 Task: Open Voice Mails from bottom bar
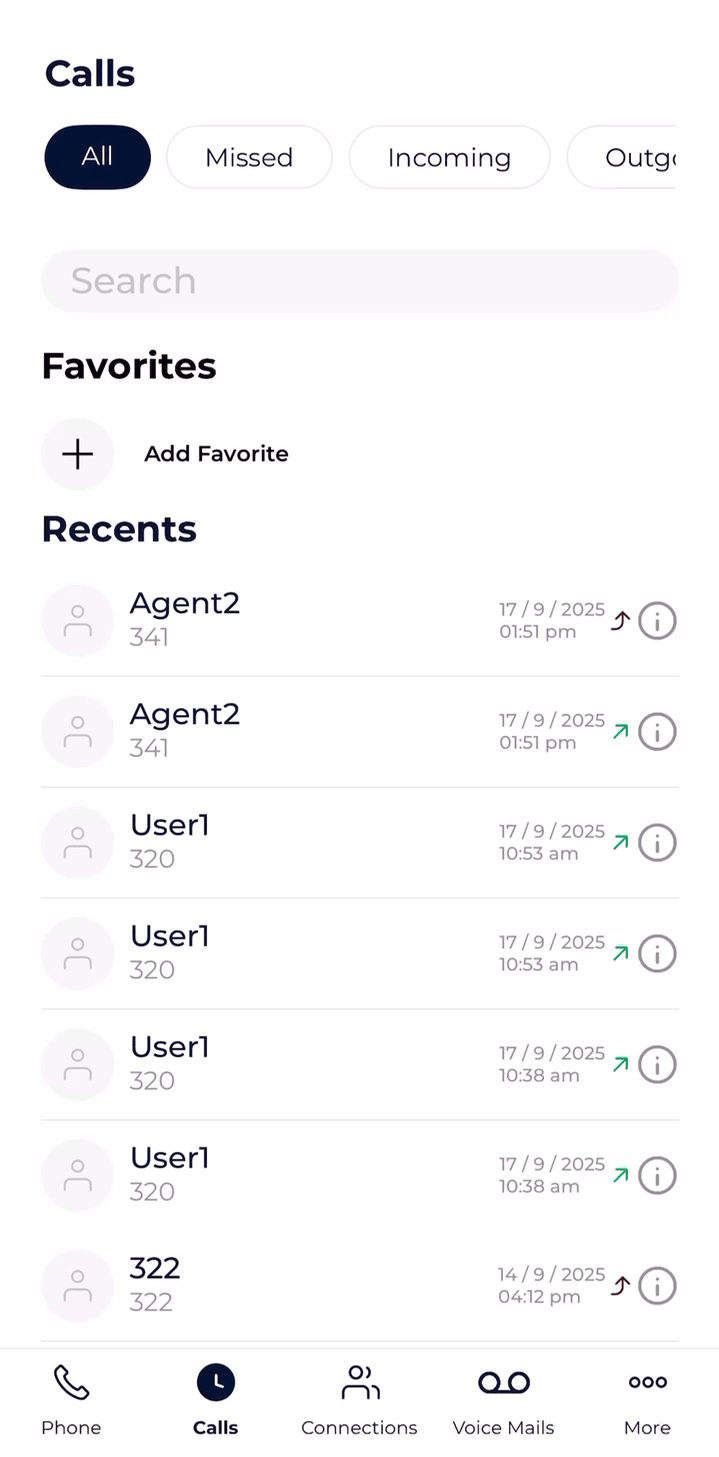[x=503, y=1398]
